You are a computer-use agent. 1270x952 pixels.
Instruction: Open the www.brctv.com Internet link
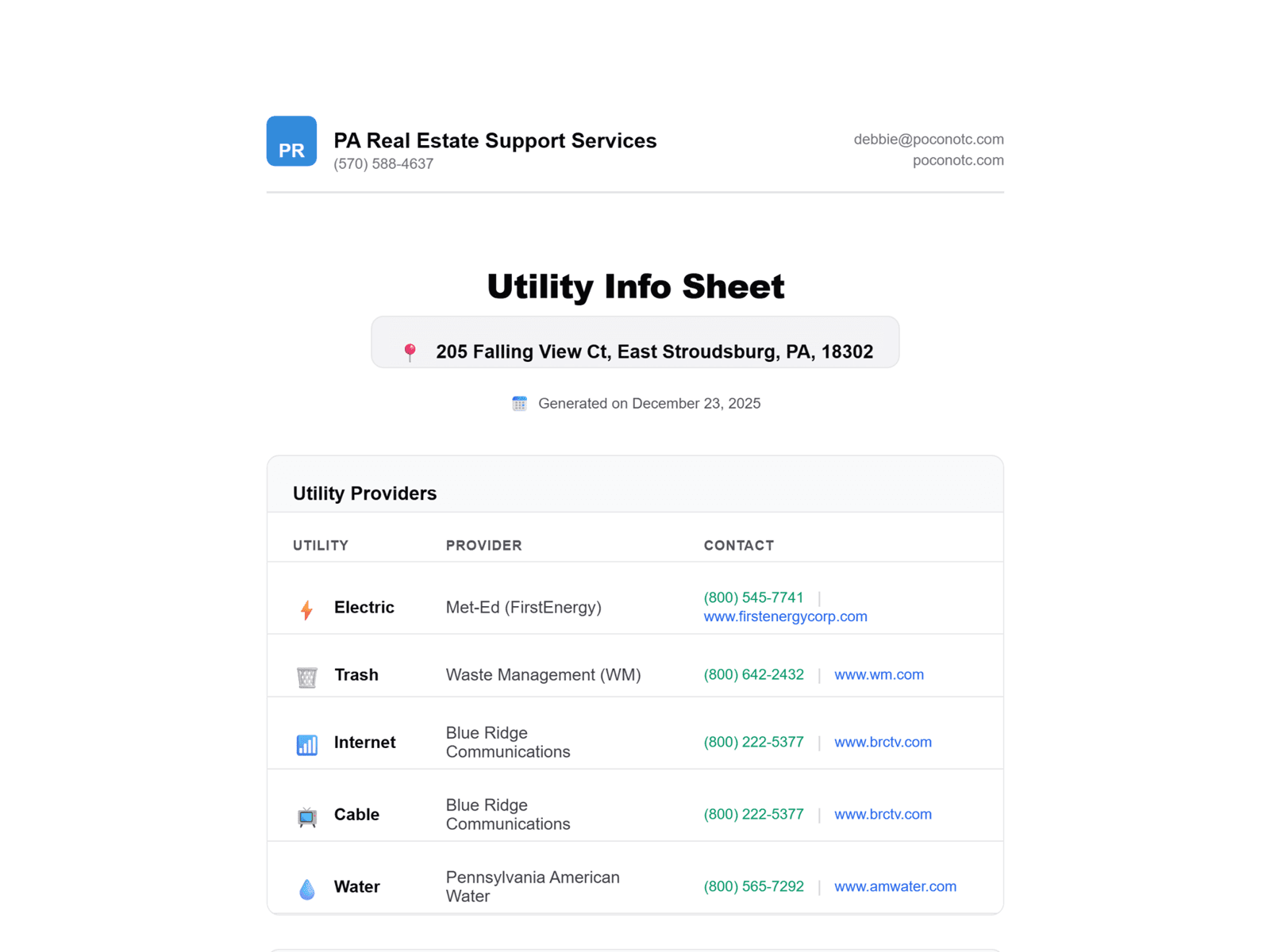(882, 743)
